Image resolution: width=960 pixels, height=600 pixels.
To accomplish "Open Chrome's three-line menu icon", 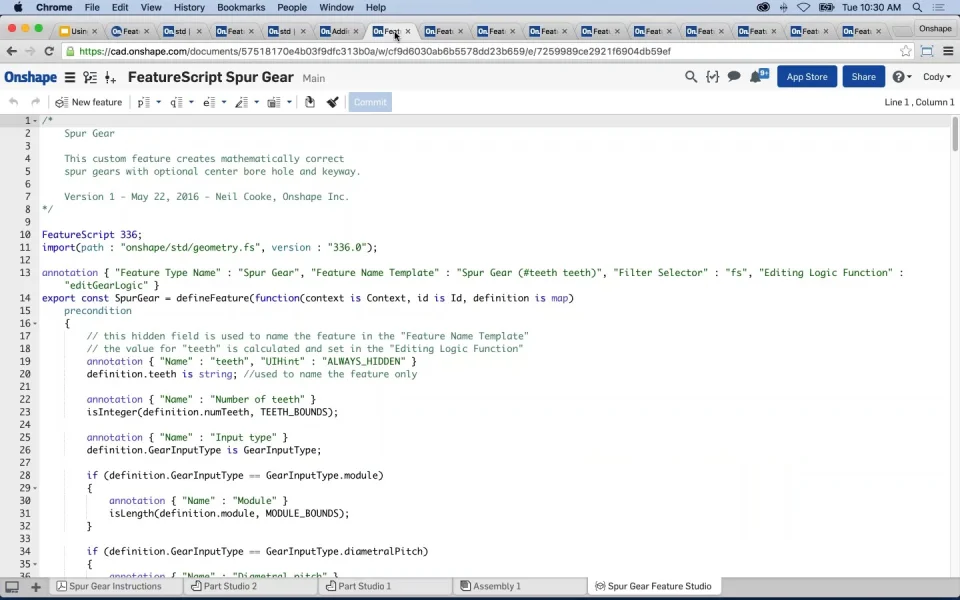I will coord(948,51).
